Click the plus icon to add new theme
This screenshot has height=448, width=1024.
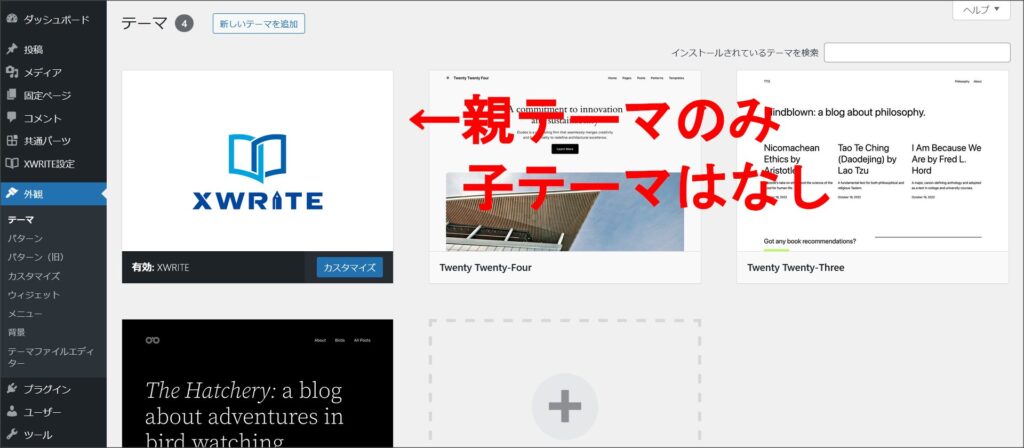click(565, 406)
